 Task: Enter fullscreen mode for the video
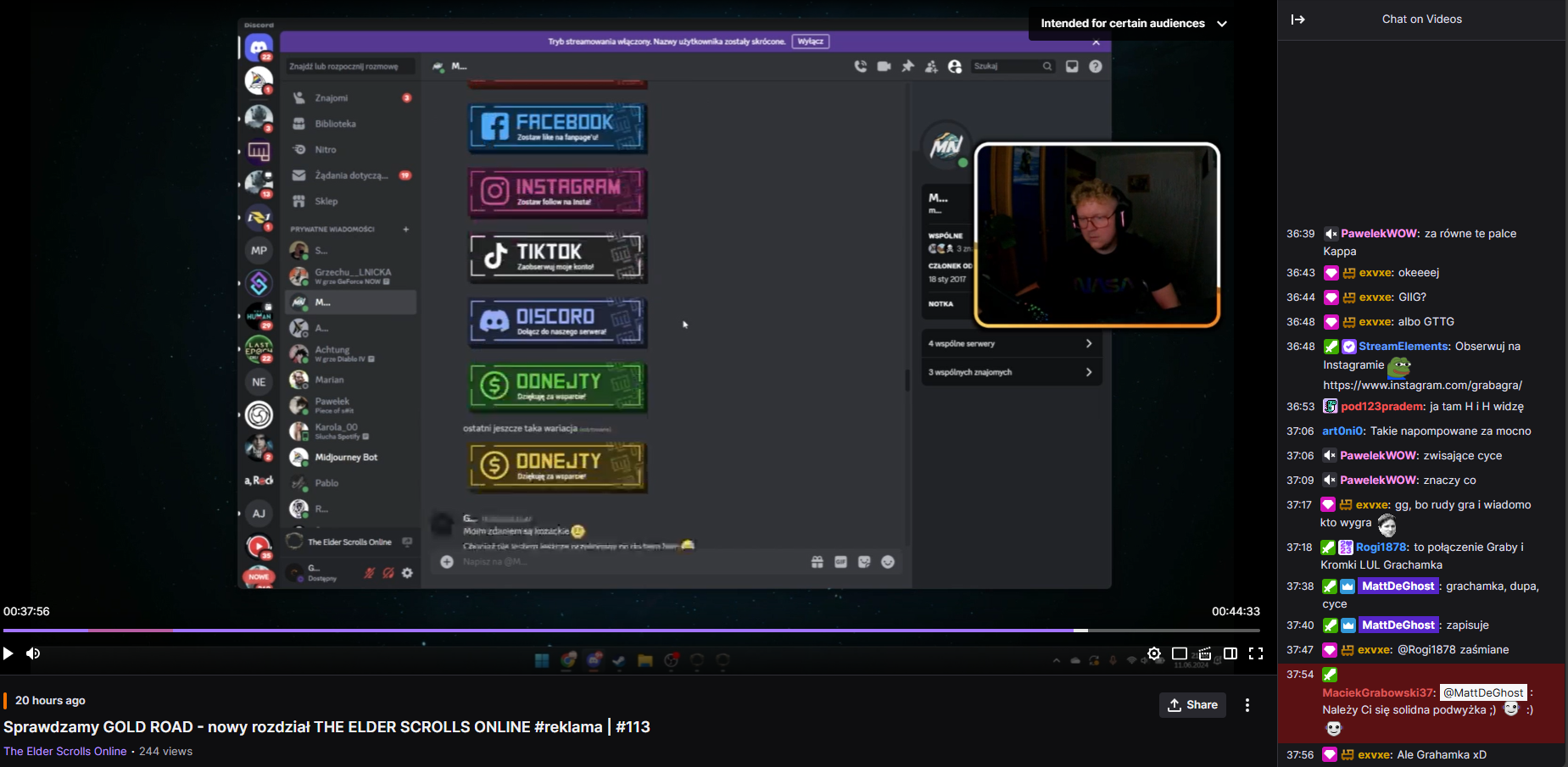click(x=1256, y=653)
